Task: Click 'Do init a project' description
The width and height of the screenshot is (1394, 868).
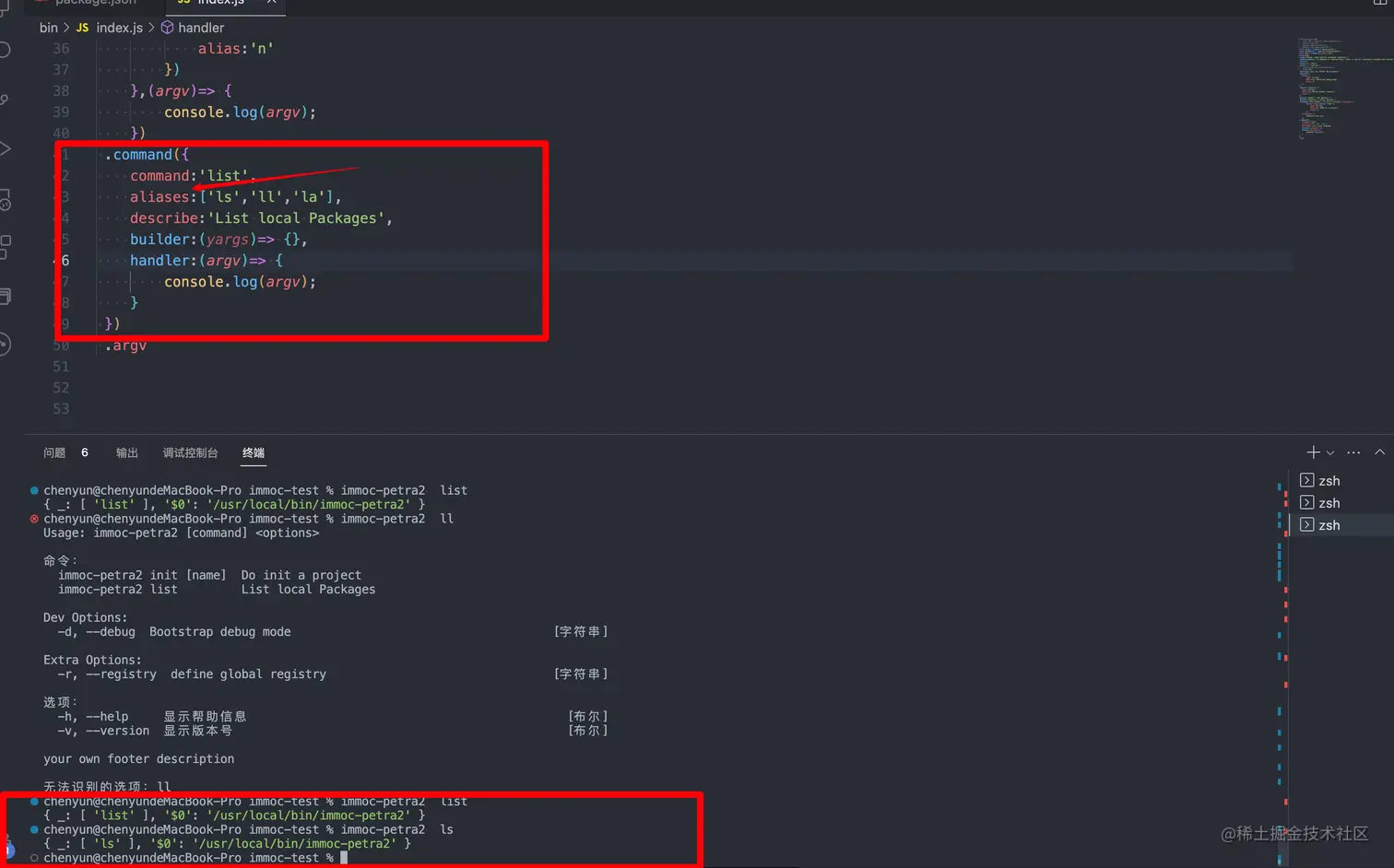Action: point(301,575)
